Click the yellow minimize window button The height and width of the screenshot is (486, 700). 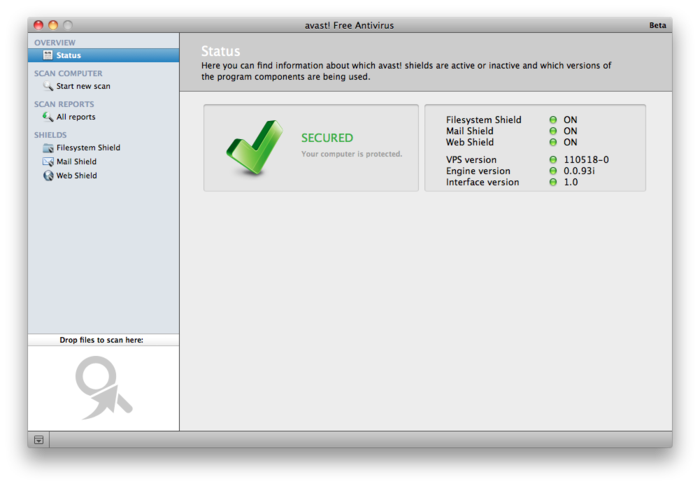tap(53, 25)
